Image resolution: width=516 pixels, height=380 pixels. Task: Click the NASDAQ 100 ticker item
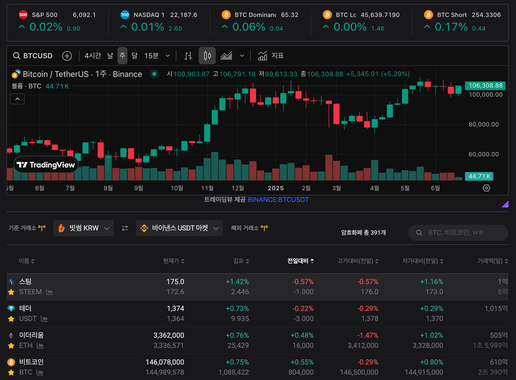tap(158, 22)
